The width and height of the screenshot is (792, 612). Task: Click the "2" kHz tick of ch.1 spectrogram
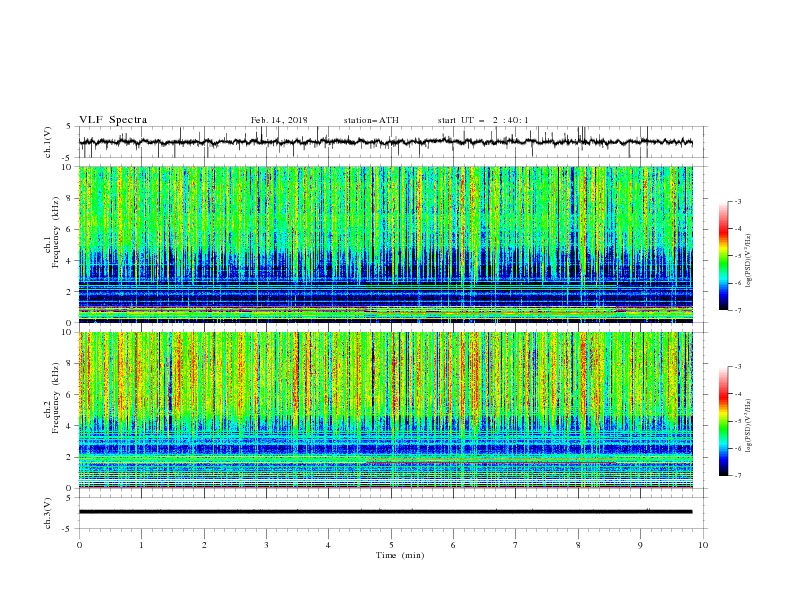pos(70,292)
